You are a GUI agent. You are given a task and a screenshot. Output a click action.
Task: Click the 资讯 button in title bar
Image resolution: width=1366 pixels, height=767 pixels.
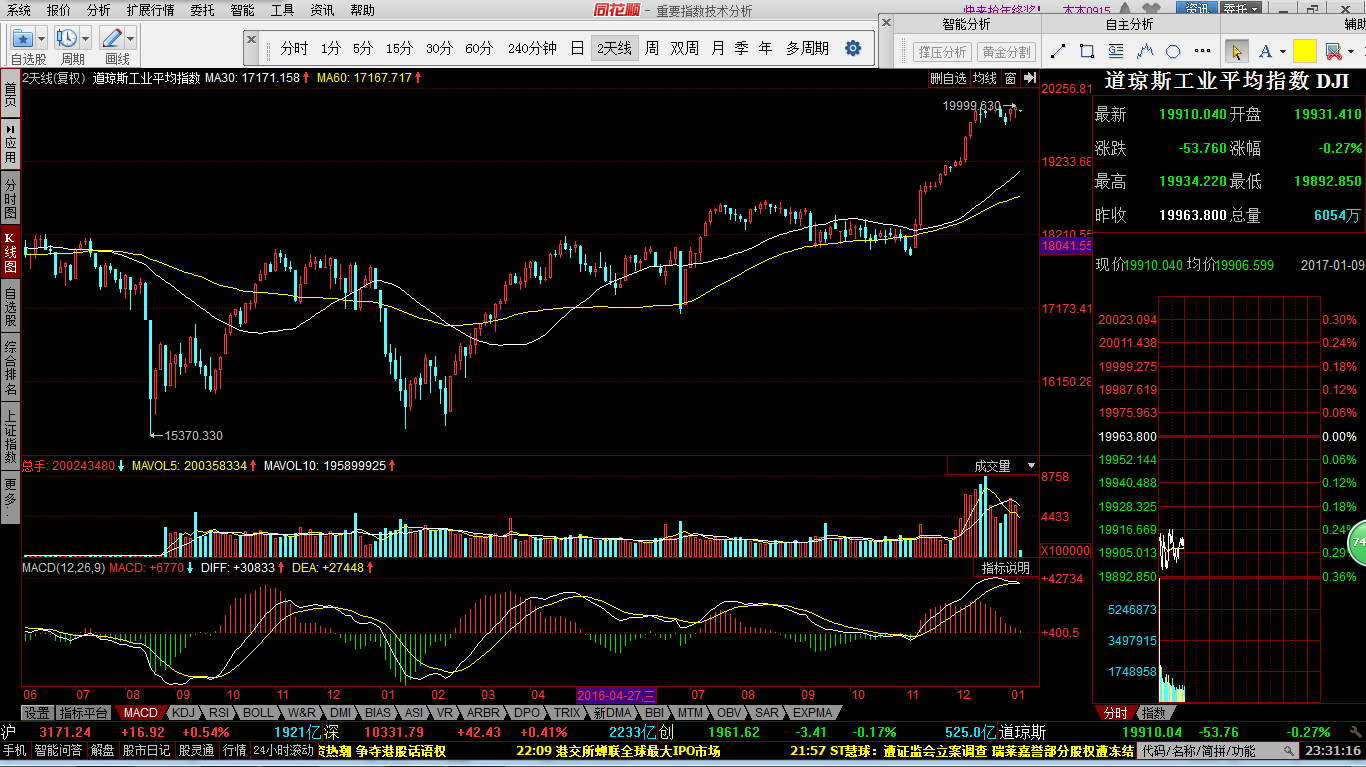tap(1196, 8)
